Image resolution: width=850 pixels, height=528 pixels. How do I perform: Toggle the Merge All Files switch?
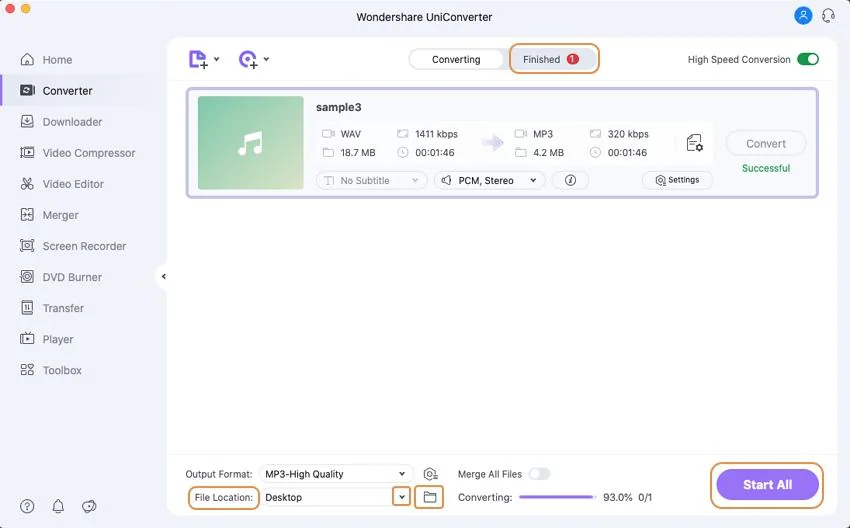[539, 474]
